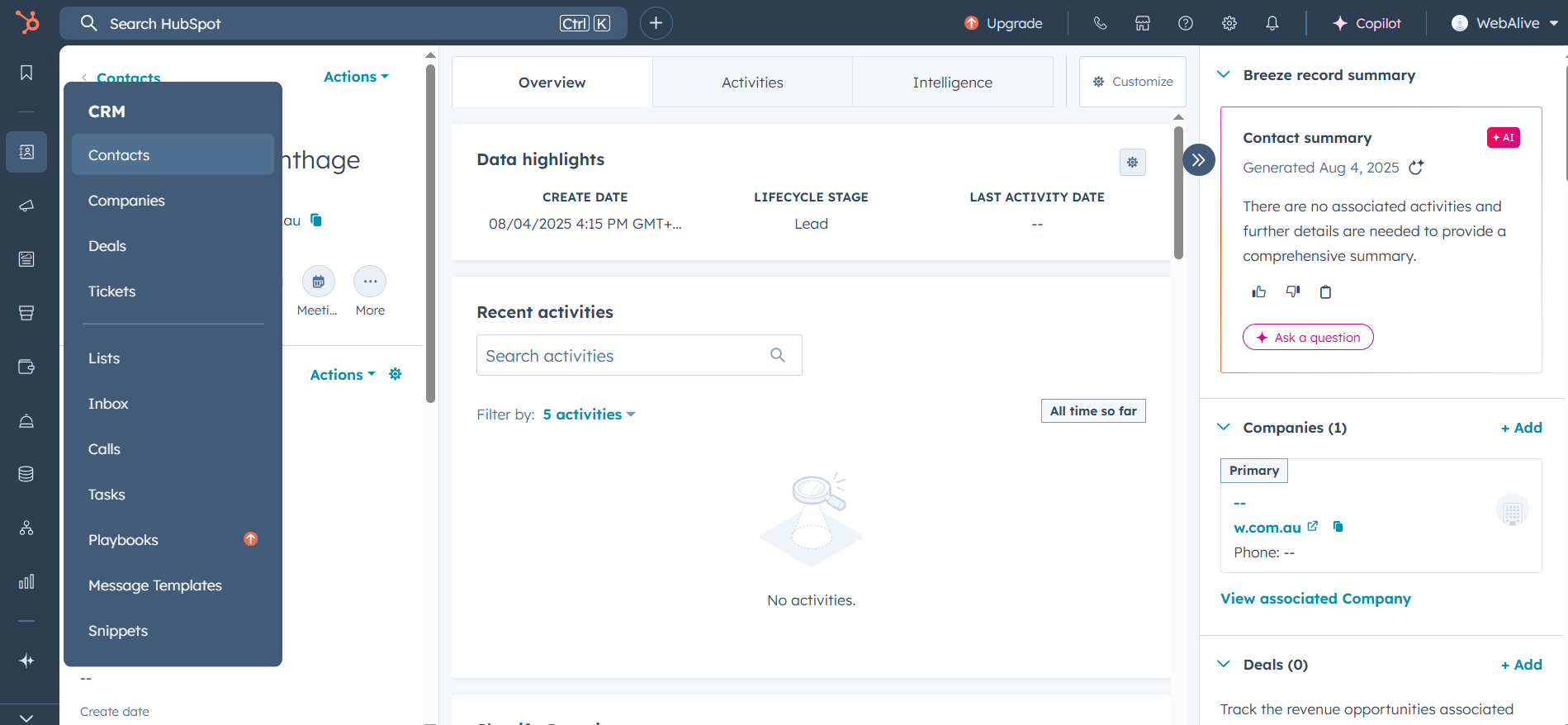The width and height of the screenshot is (1568, 725).
Task: Collapse the right sidebar with double-arrow button
Action: pyautogui.click(x=1199, y=160)
